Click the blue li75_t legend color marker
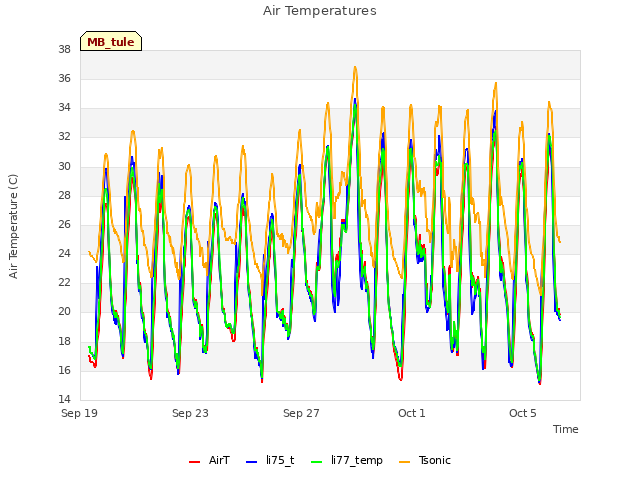The image size is (640, 480). click(252, 462)
